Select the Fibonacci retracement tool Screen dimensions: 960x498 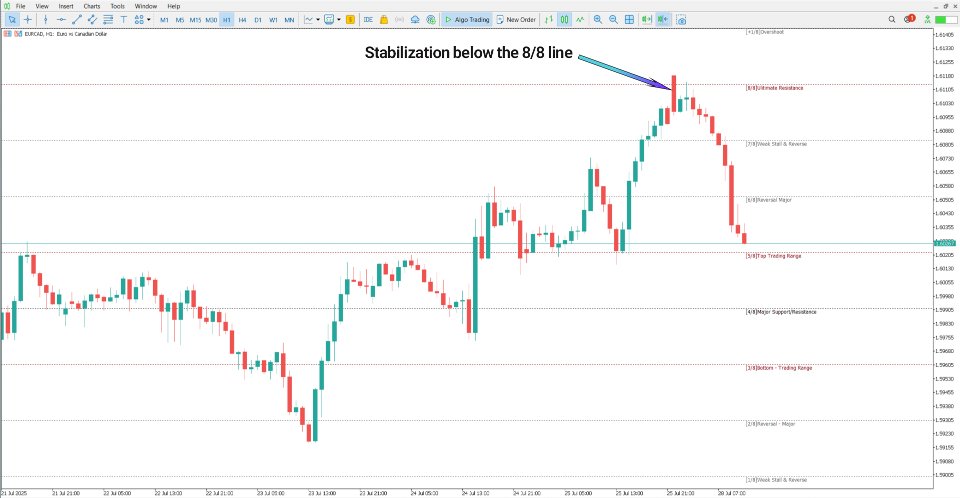[x=108, y=20]
